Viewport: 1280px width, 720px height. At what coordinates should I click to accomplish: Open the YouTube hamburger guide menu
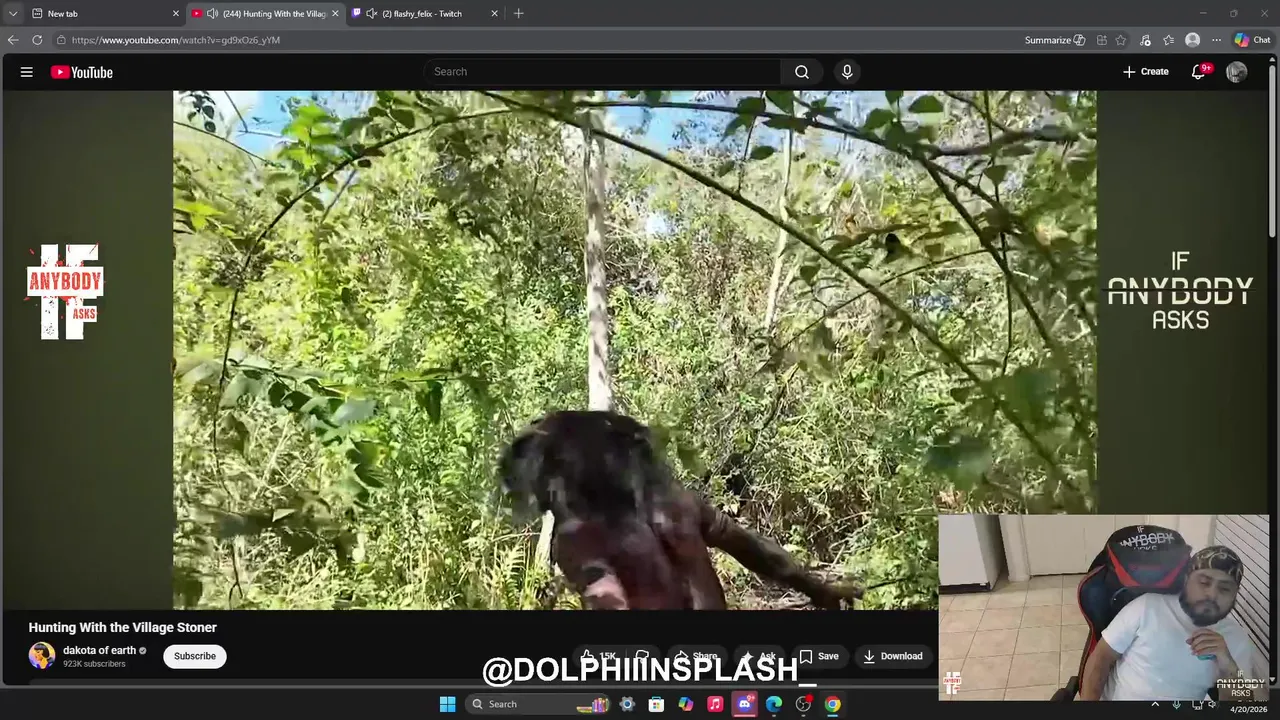pos(27,72)
